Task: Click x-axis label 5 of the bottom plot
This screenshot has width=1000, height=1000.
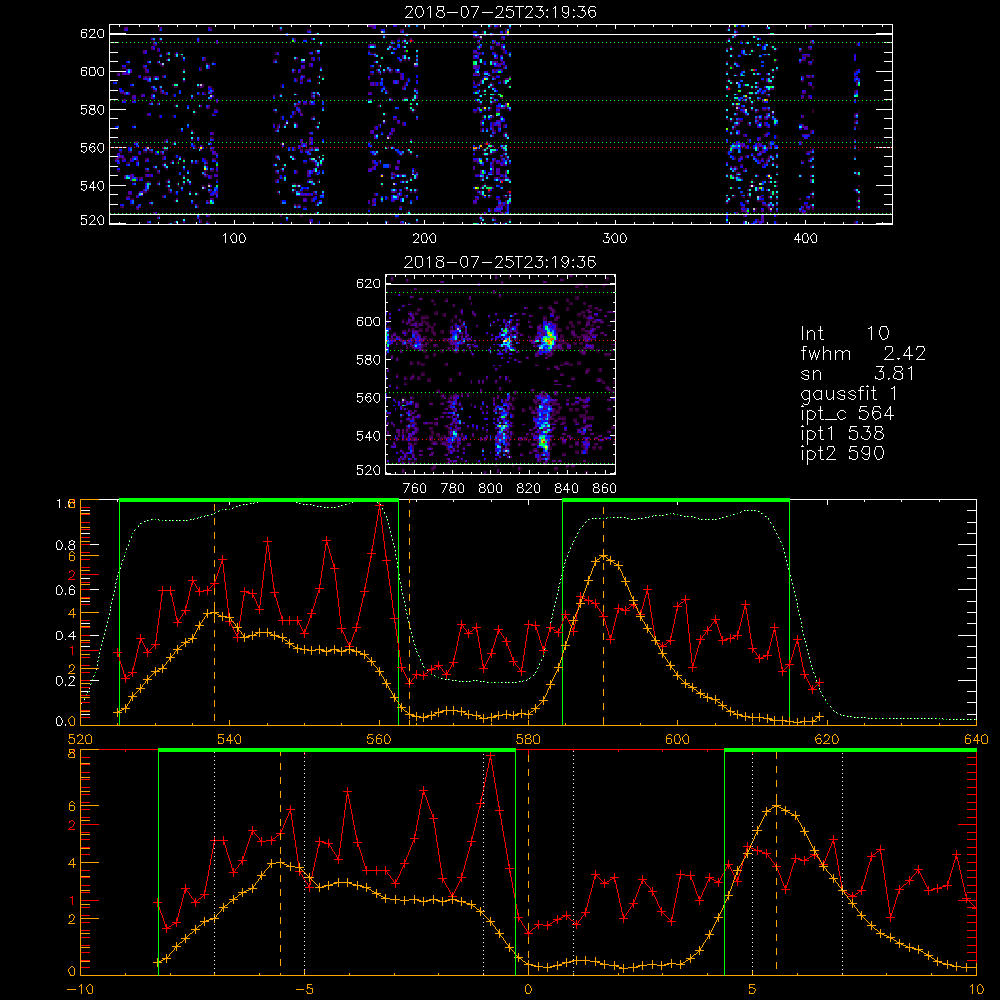Action: tap(753, 990)
